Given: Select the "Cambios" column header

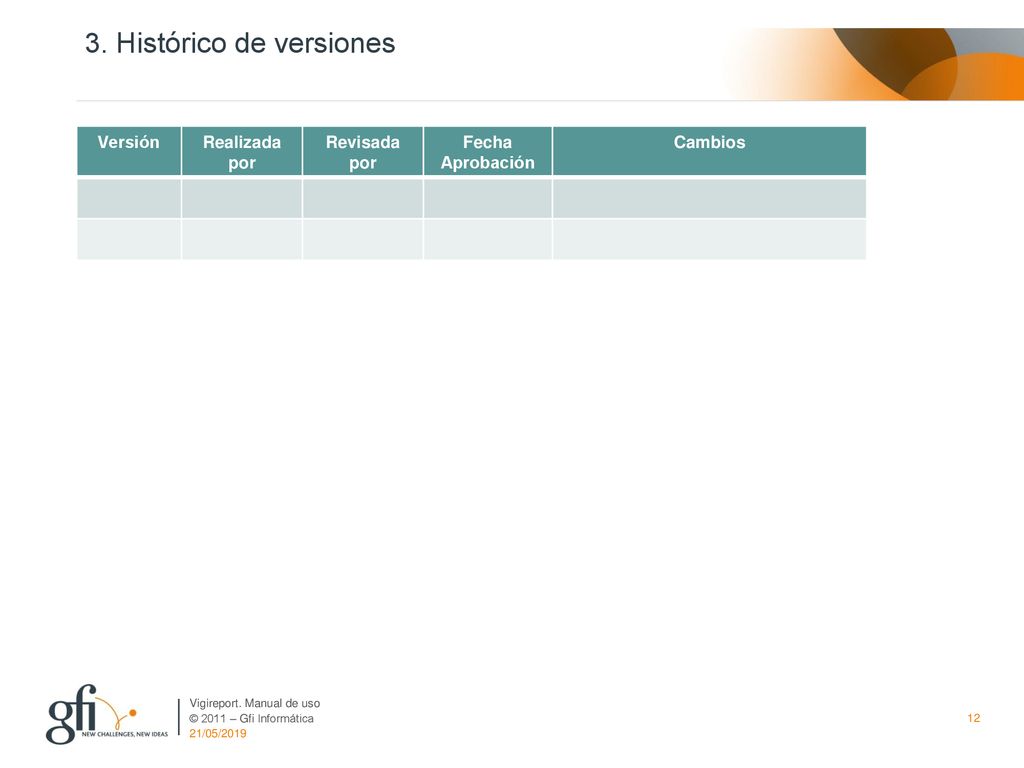Looking at the screenshot, I should tap(709, 151).
